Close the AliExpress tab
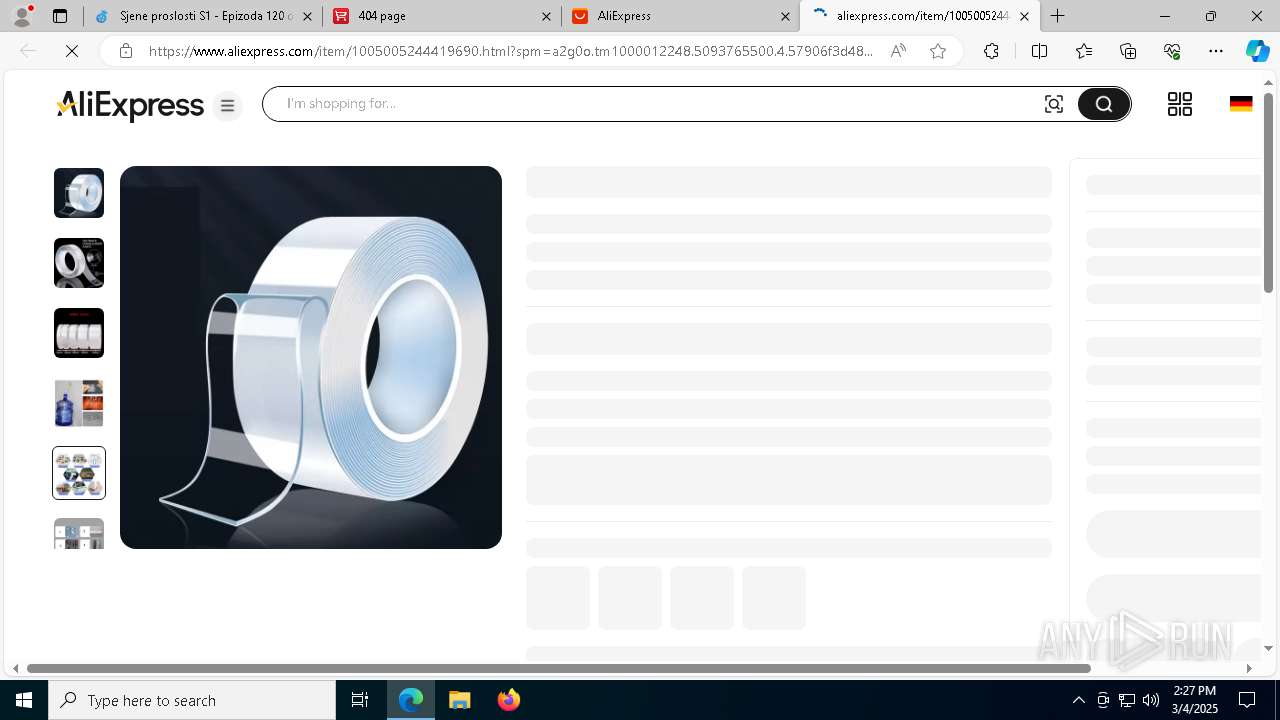 (785, 16)
